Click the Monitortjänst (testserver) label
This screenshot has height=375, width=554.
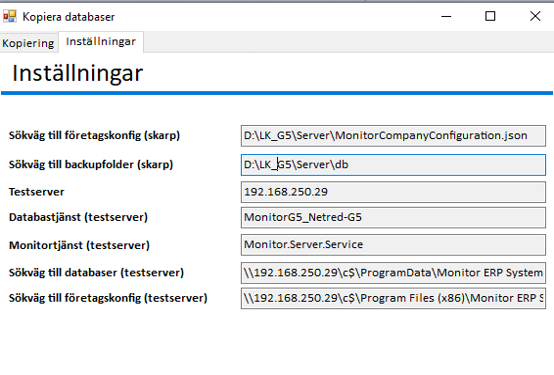point(79,245)
